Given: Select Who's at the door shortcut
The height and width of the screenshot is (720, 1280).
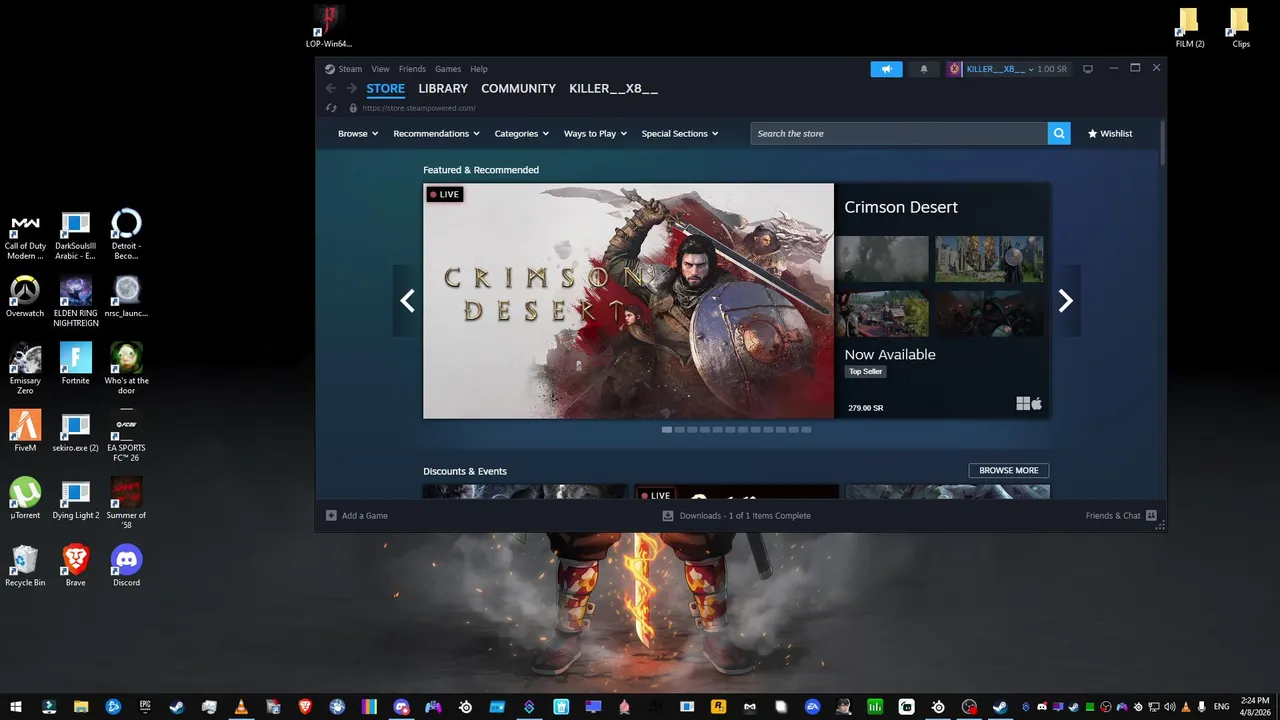Looking at the screenshot, I should click(126, 369).
